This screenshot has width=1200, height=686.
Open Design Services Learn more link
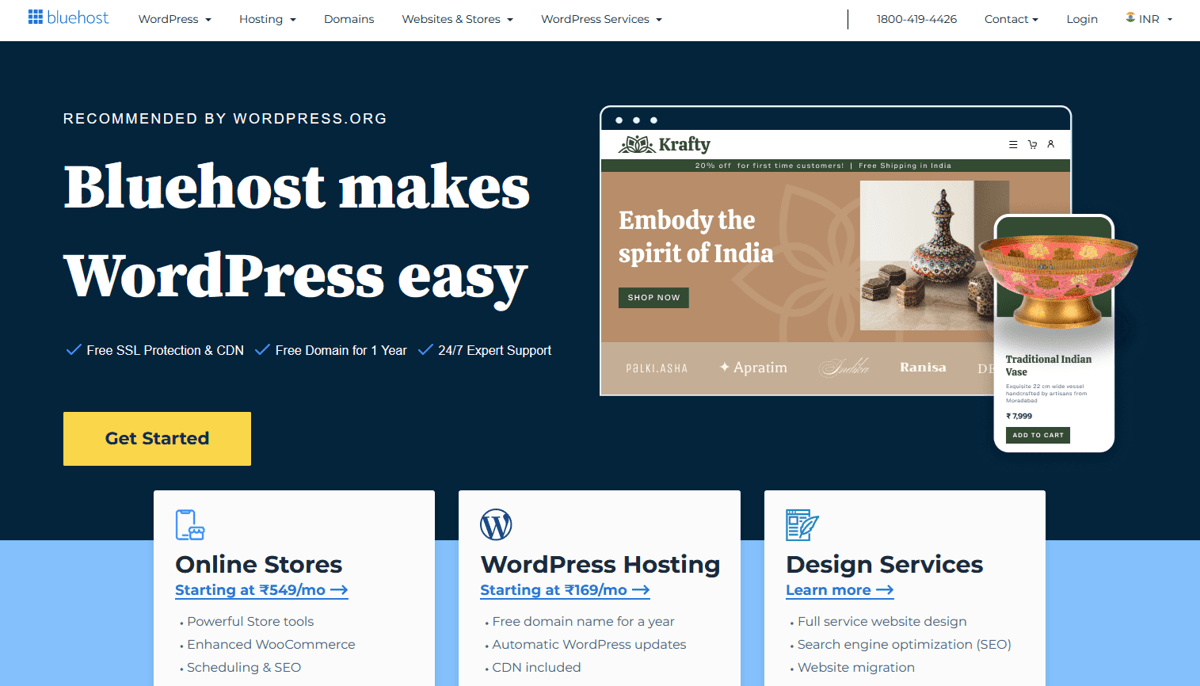click(840, 590)
